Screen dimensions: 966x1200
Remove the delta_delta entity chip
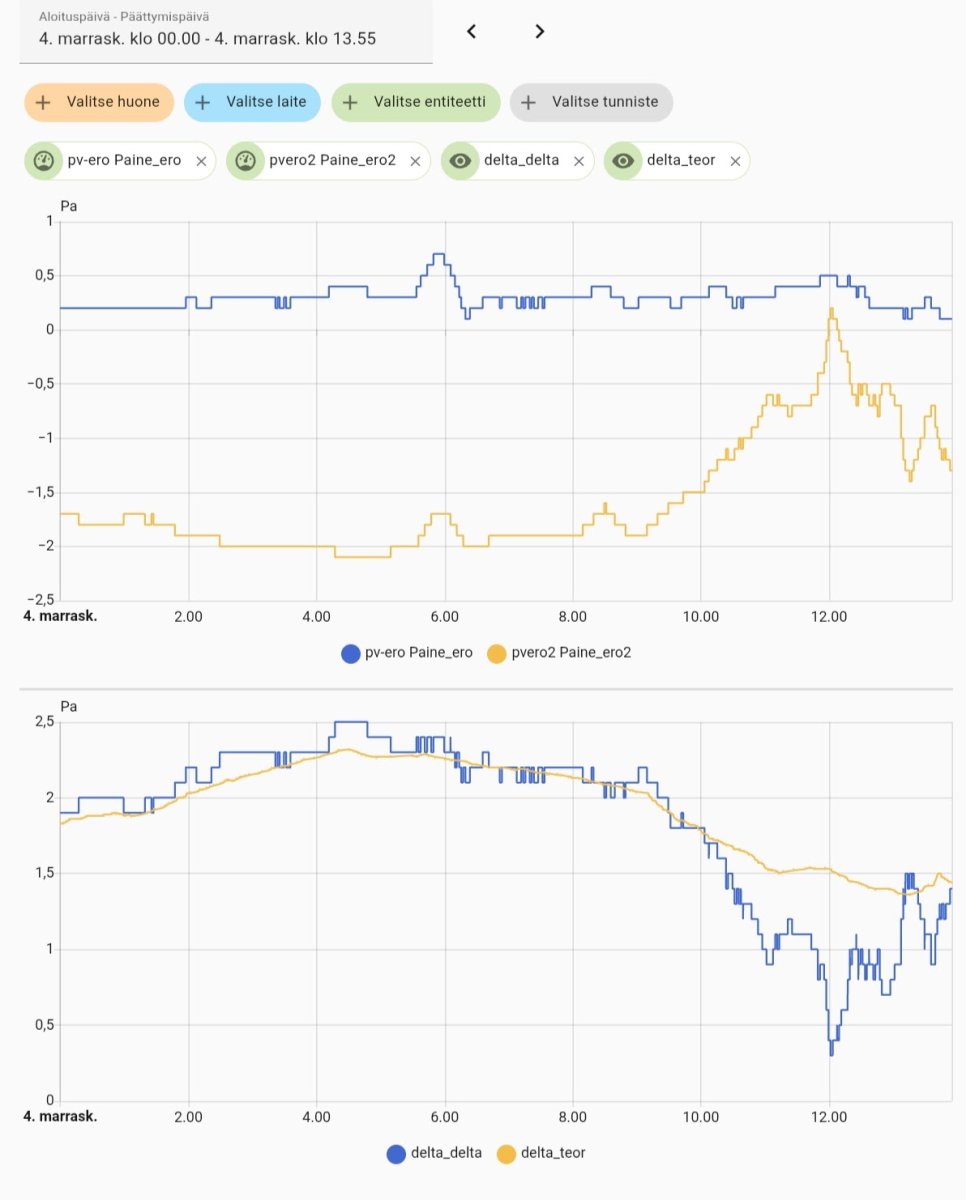(x=579, y=160)
